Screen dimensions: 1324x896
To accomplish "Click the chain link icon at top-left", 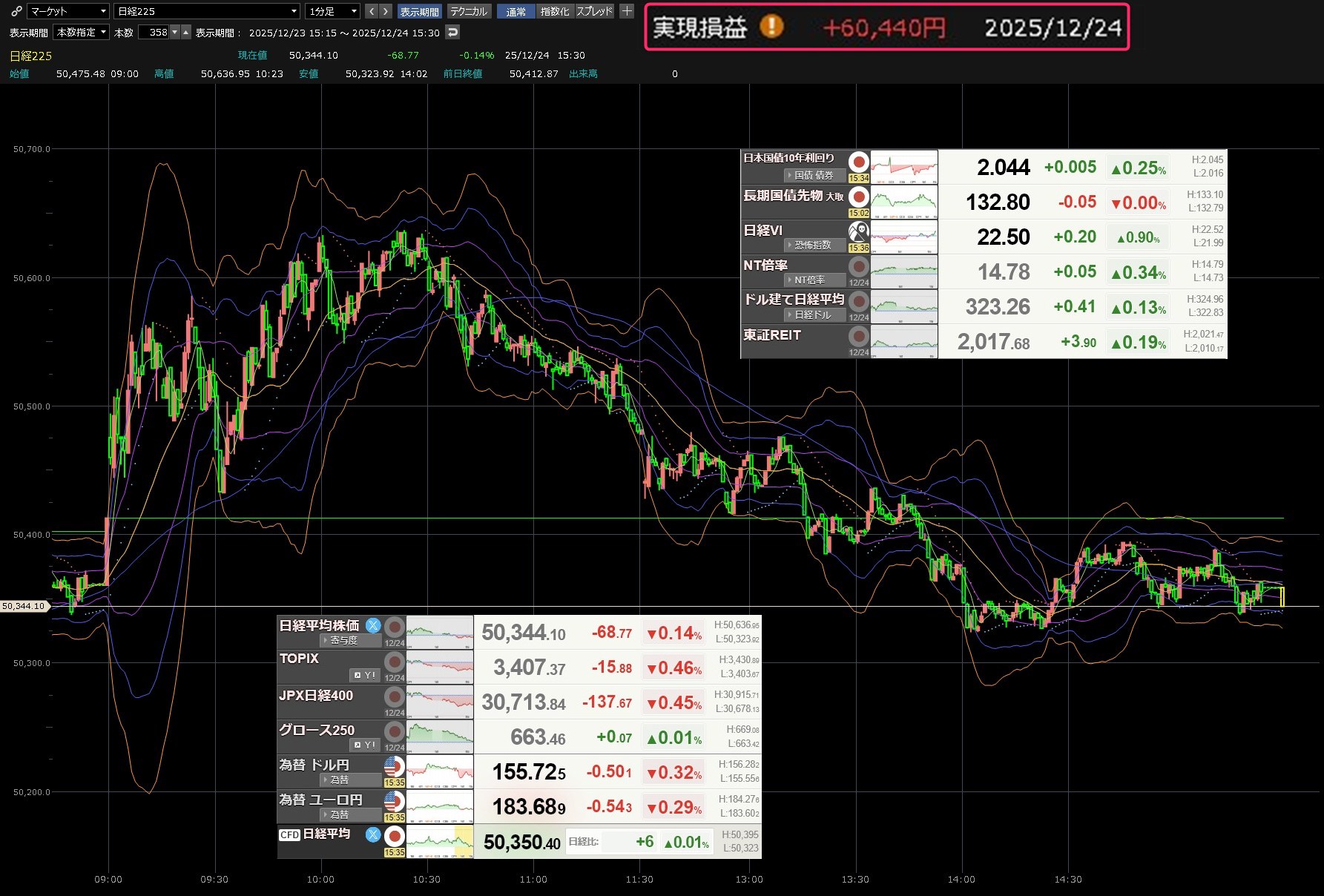I will [16, 11].
